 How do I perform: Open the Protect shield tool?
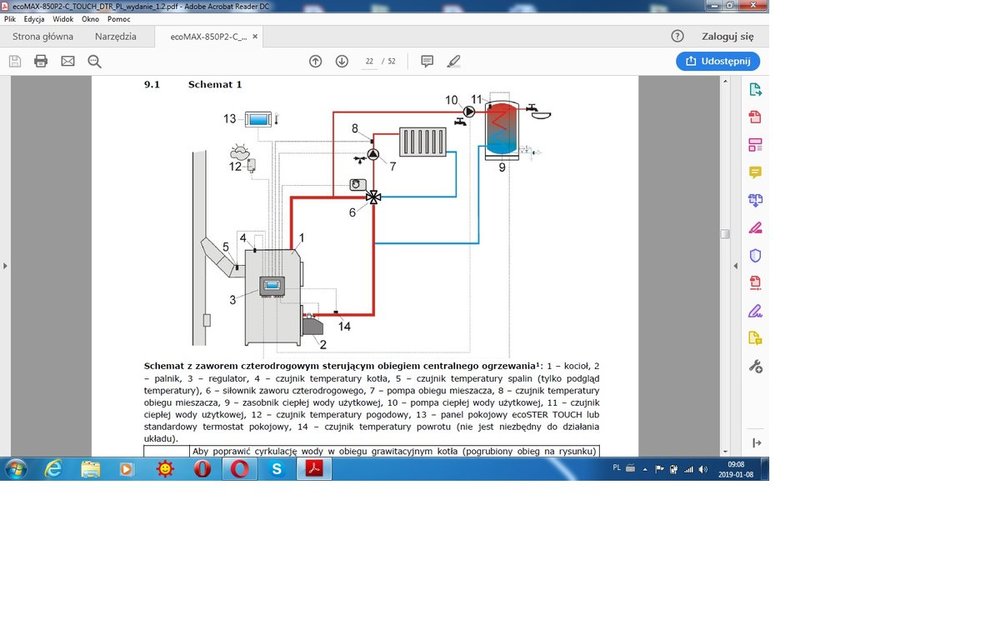(755, 255)
